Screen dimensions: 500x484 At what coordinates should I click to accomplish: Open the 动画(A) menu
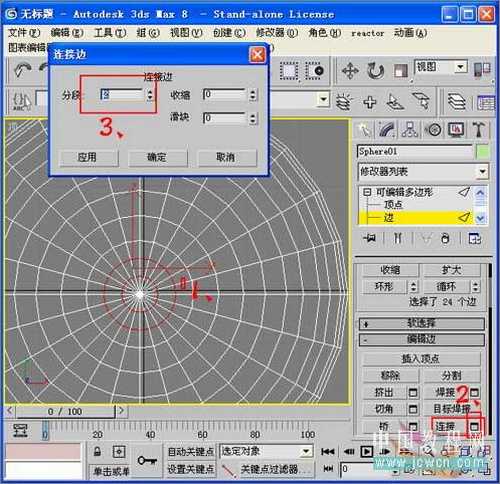[x=410, y=33]
